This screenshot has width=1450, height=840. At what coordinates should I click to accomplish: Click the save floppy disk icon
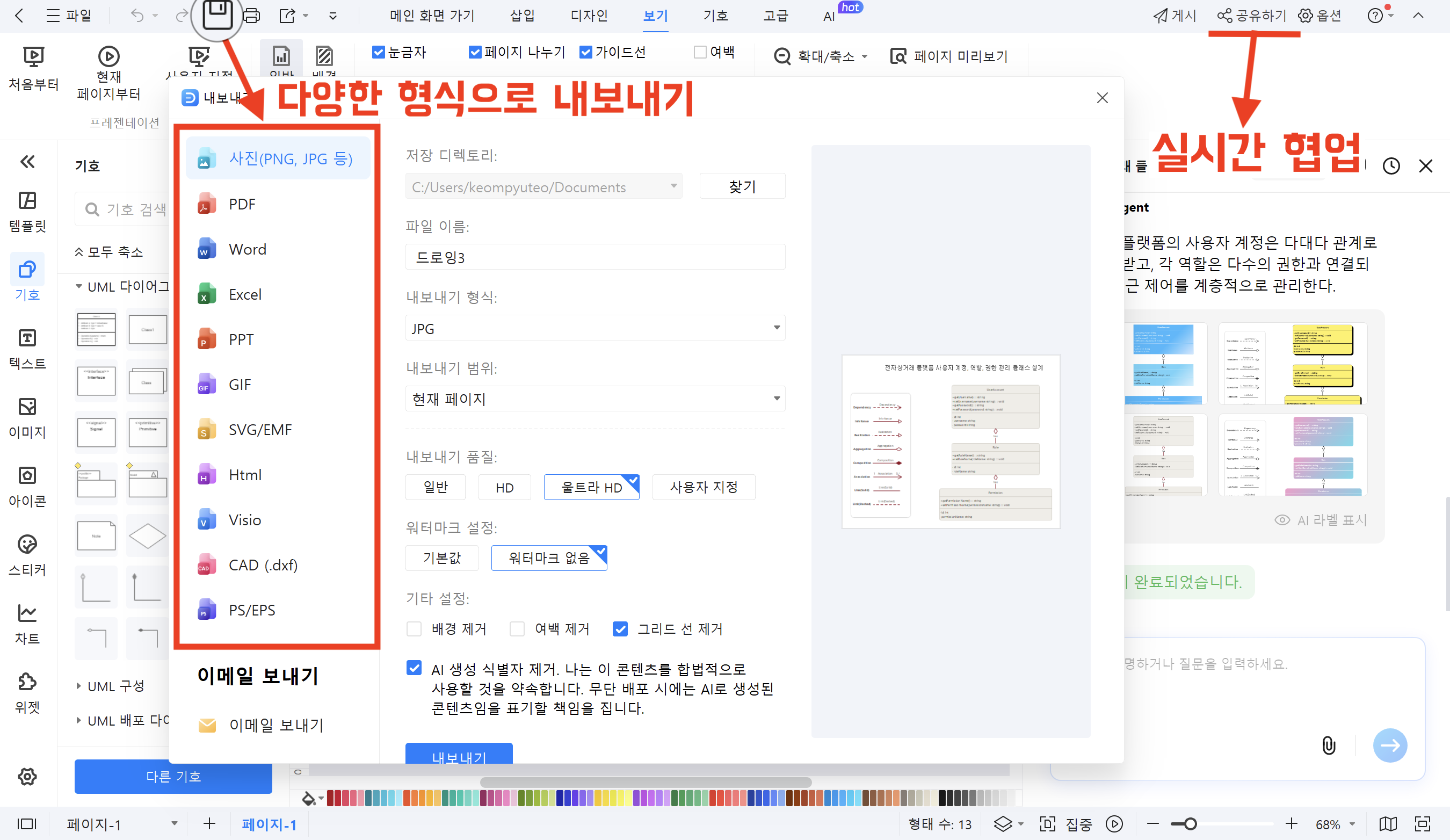point(218,15)
